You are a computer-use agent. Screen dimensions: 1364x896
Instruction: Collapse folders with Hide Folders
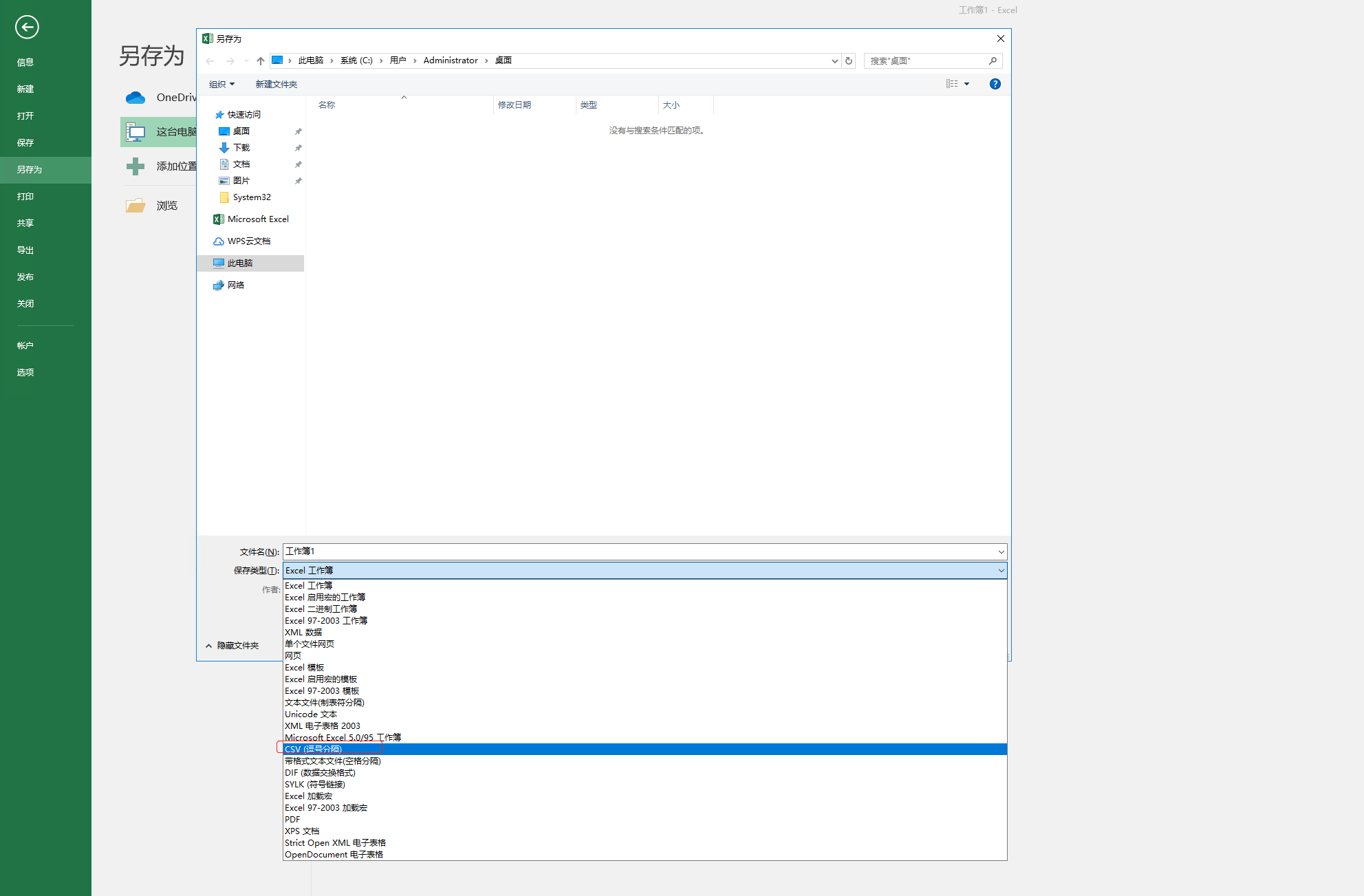click(232, 646)
